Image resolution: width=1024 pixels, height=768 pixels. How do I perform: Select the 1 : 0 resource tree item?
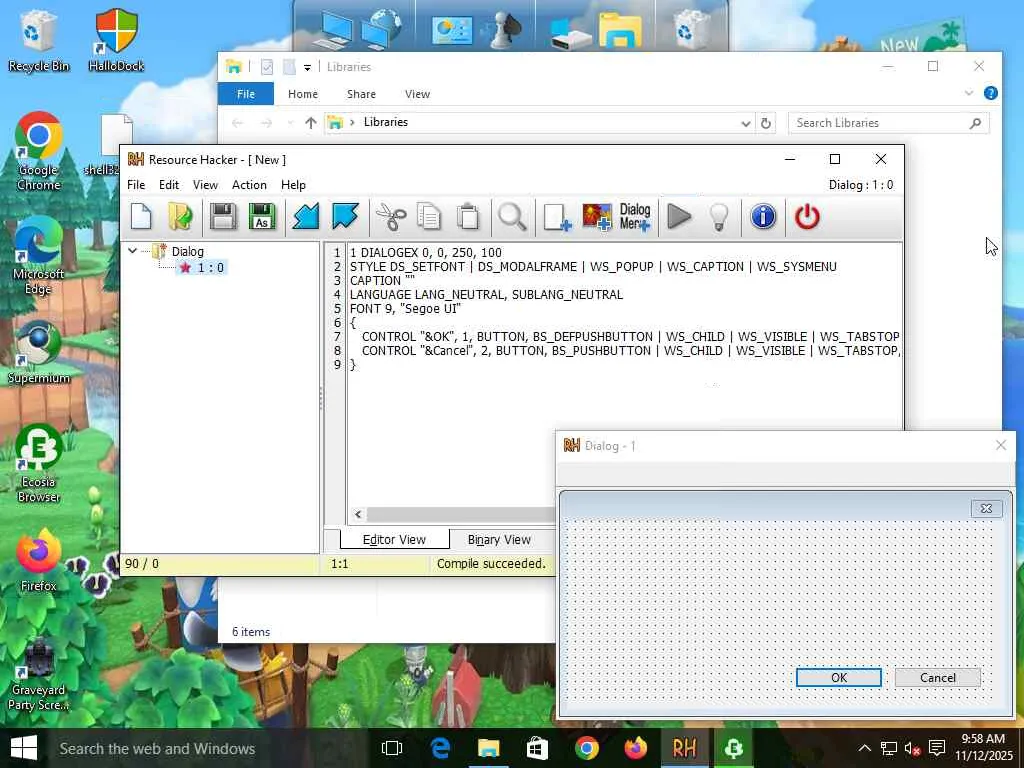click(x=203, y=268)
